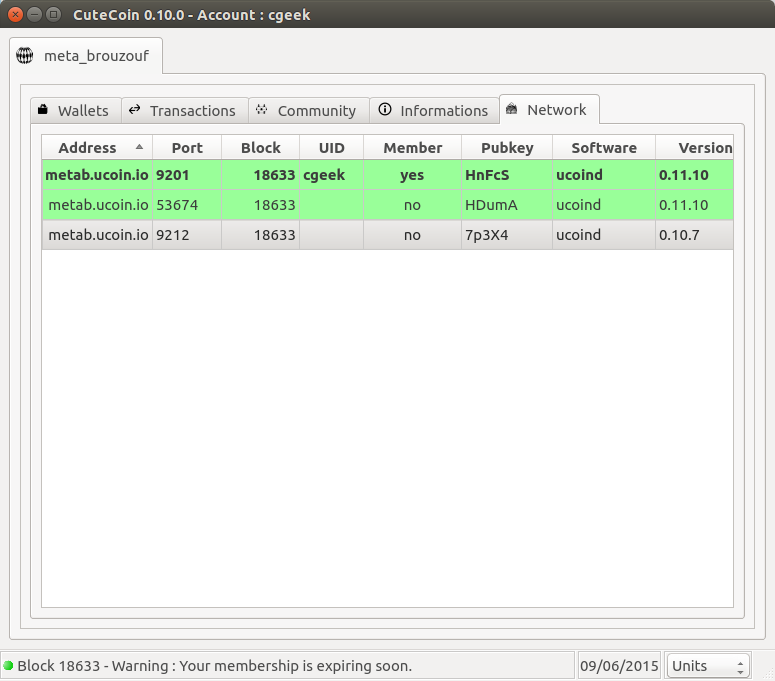Select the Network tab
The image size is (775, 681).
[550, 109]
